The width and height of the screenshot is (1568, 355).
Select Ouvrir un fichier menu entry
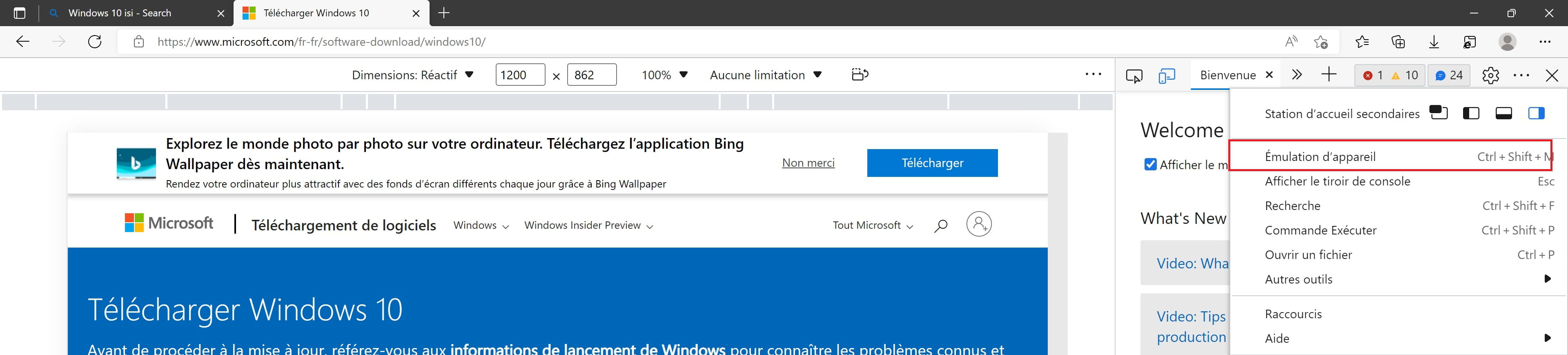(1399, 255)
